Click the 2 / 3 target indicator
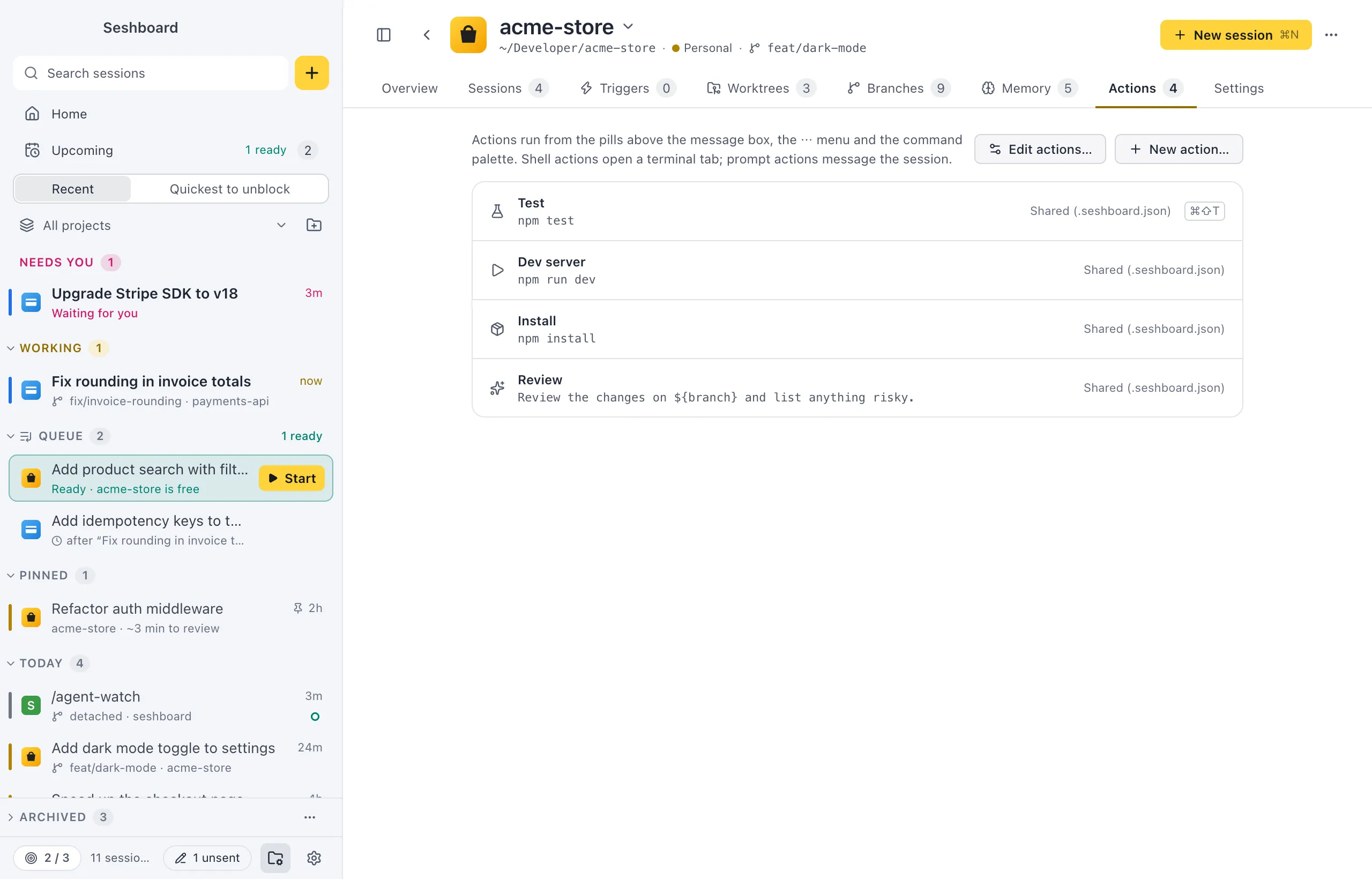Image resolution: width=1372 pixels, height=879 pixels. pyautogui.click(x=47, y=858)
